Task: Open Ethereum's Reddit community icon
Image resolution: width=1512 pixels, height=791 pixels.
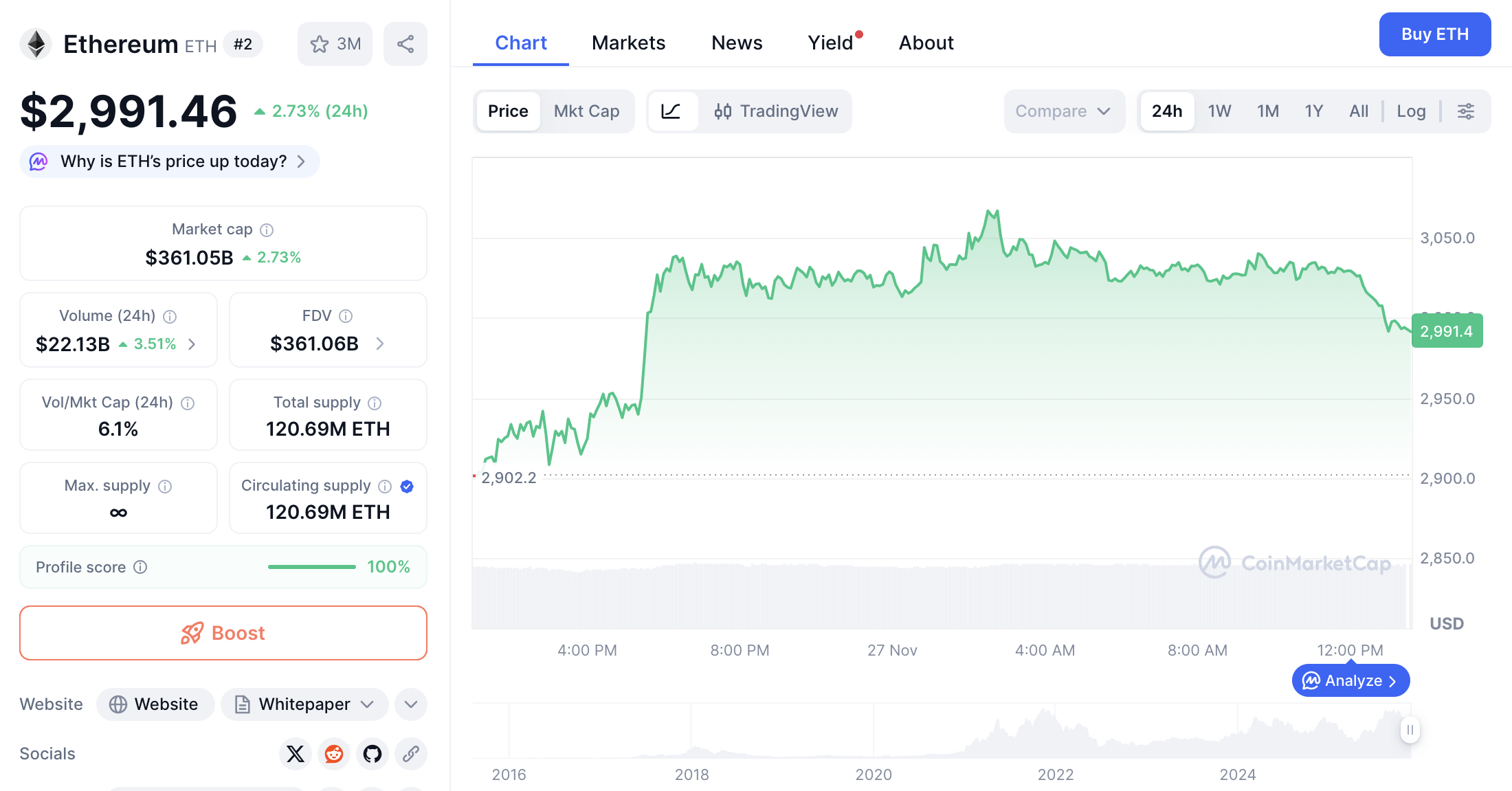Action: [x=333, y=754]
